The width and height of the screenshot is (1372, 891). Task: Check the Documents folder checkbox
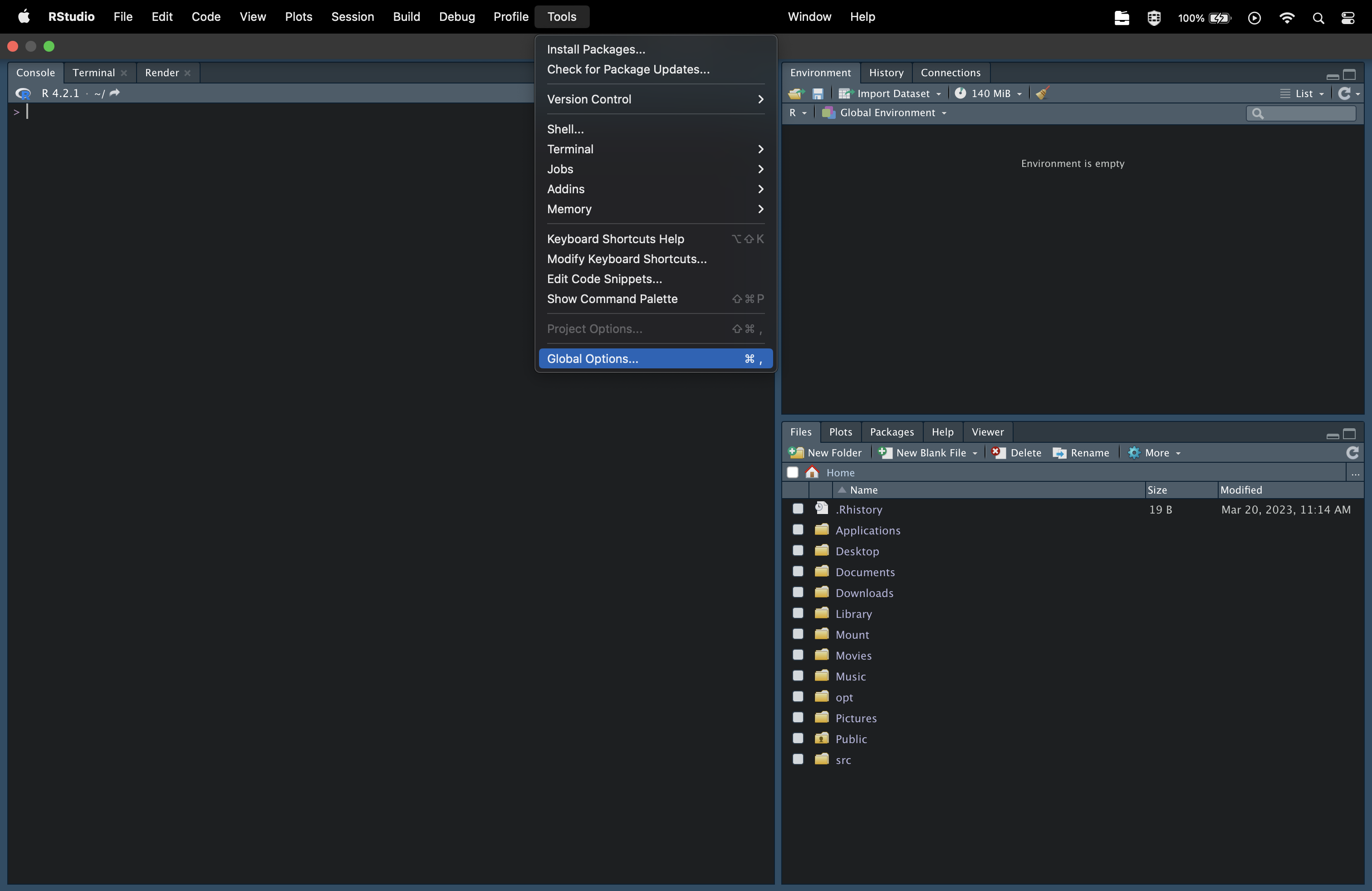[x=798, y=571]
